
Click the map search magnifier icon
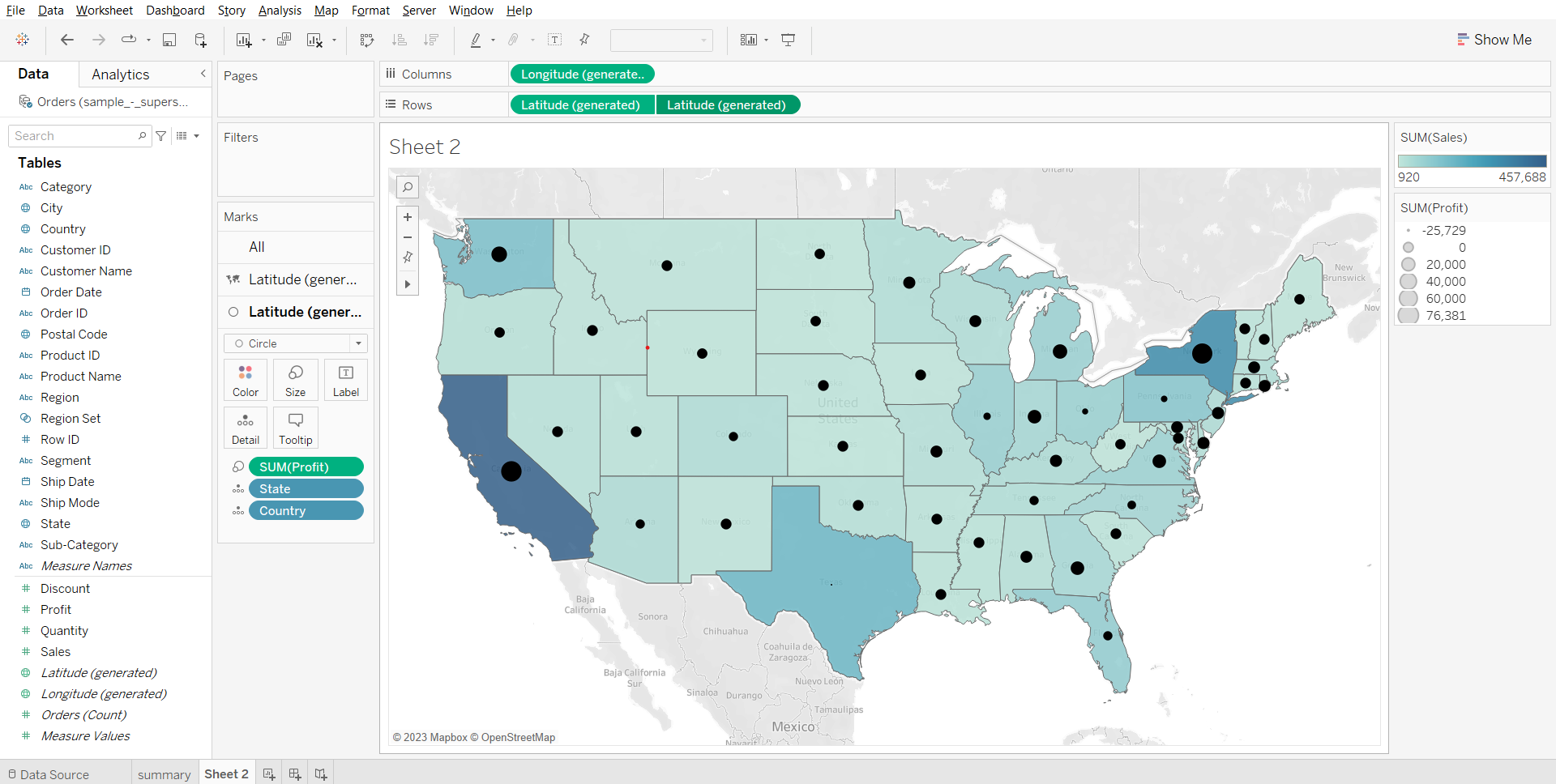408,187
